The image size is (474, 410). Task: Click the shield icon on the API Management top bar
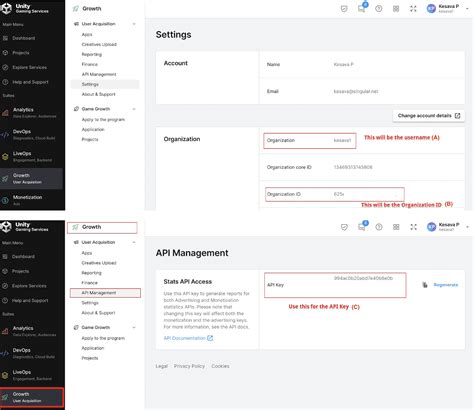[344, 227]
